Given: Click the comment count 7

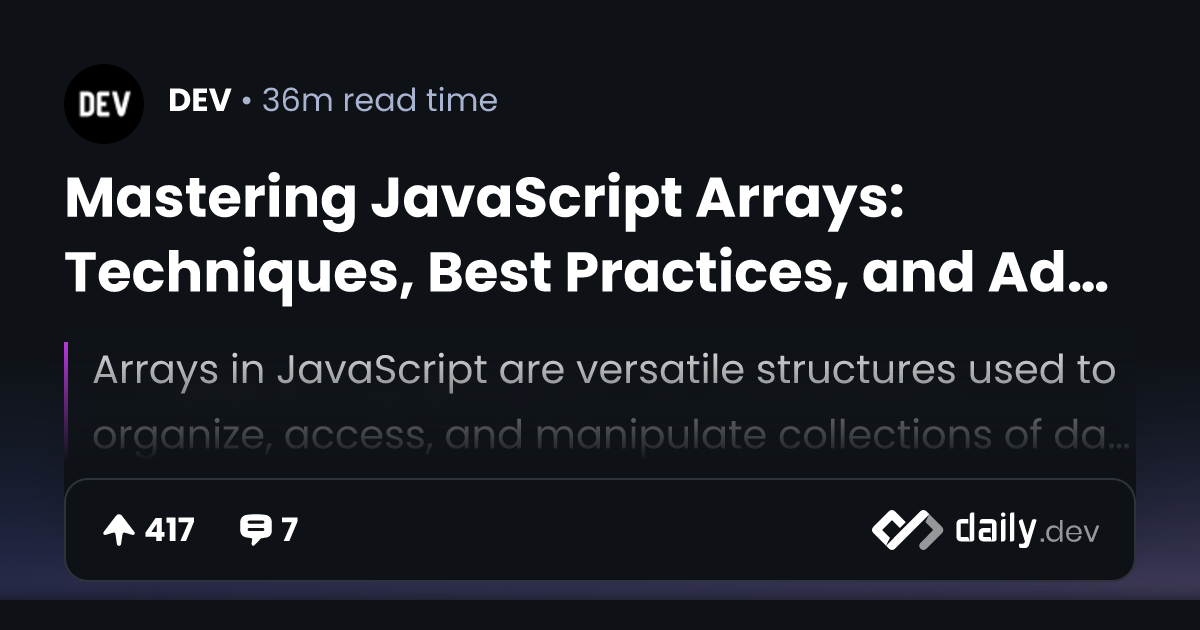Looking at the screenshot, I should tap(289, 530).
